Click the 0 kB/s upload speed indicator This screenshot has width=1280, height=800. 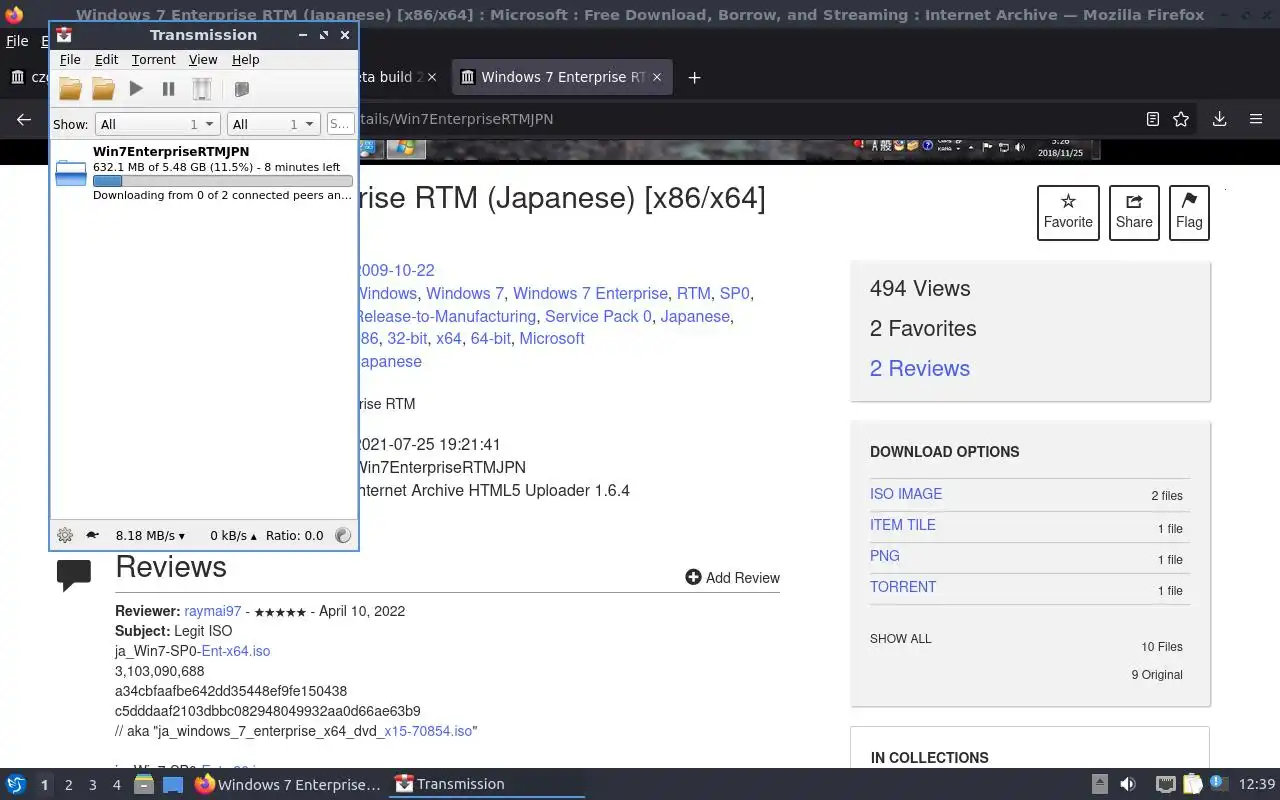[233, 535]
